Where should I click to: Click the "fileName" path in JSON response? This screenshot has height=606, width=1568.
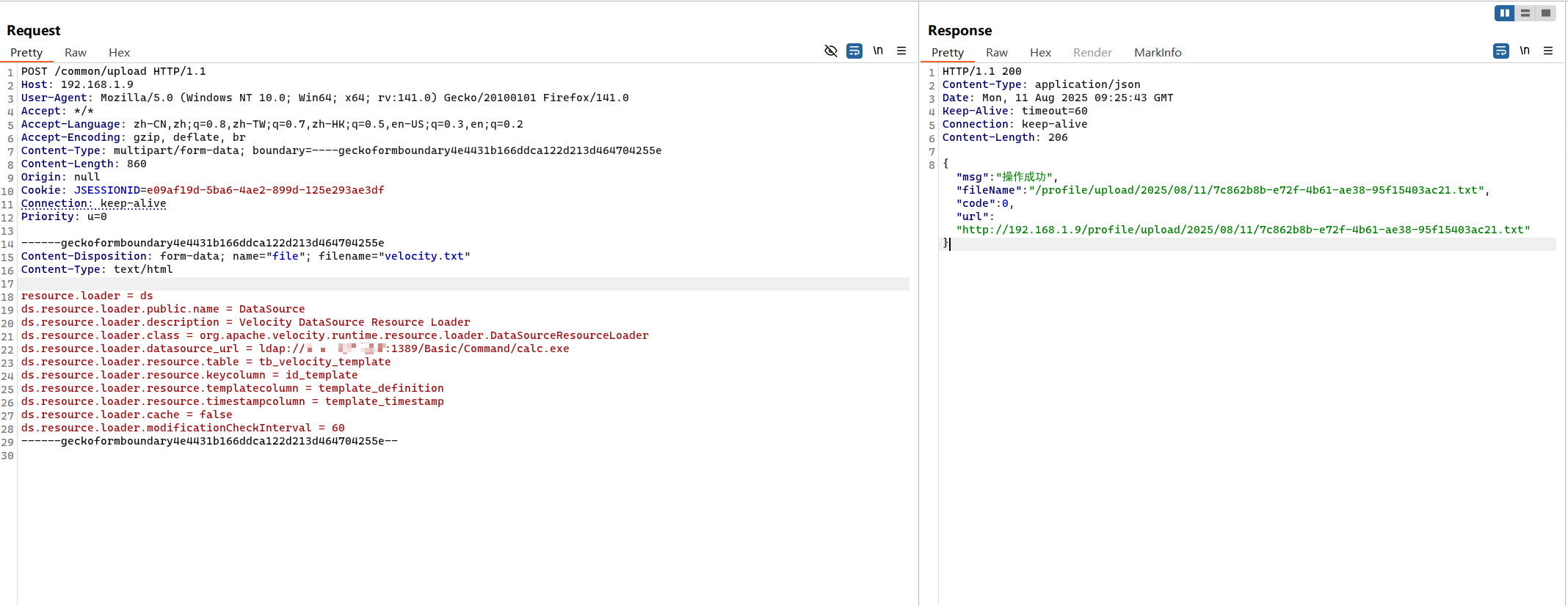coord(1256,190)
